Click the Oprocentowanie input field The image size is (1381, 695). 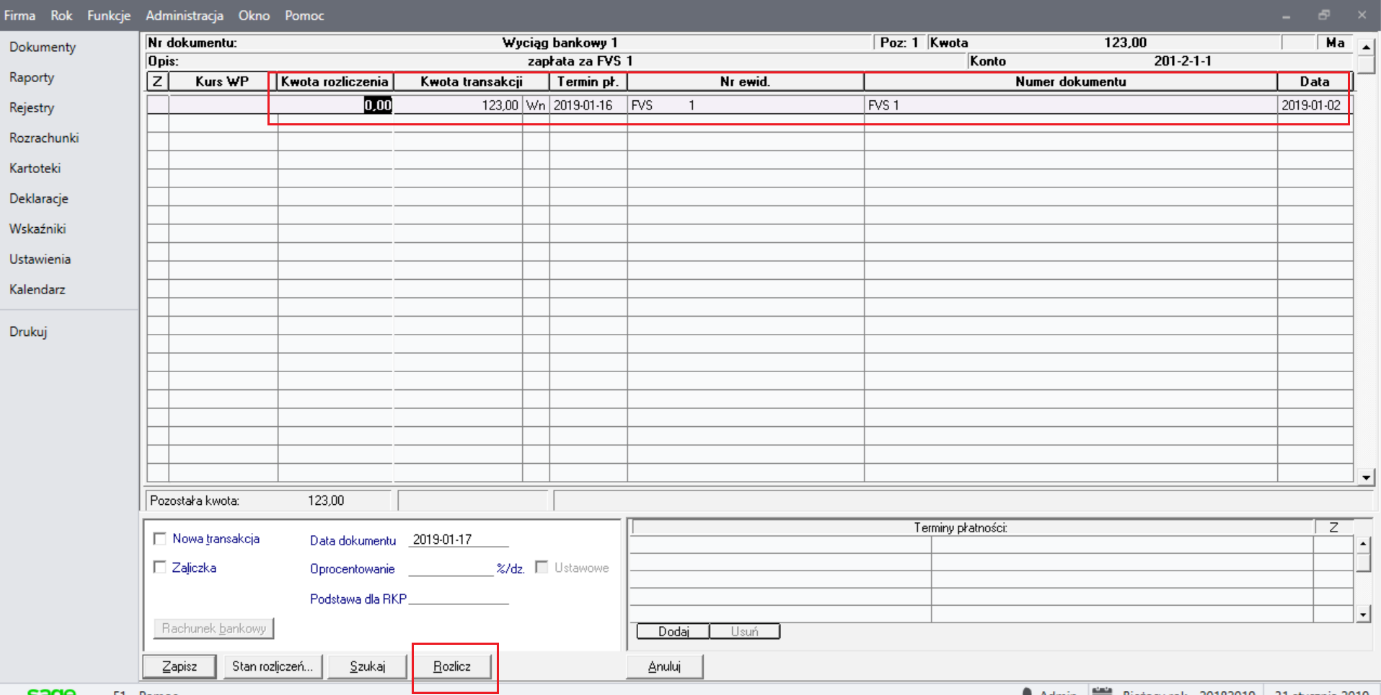pos(451,568)
